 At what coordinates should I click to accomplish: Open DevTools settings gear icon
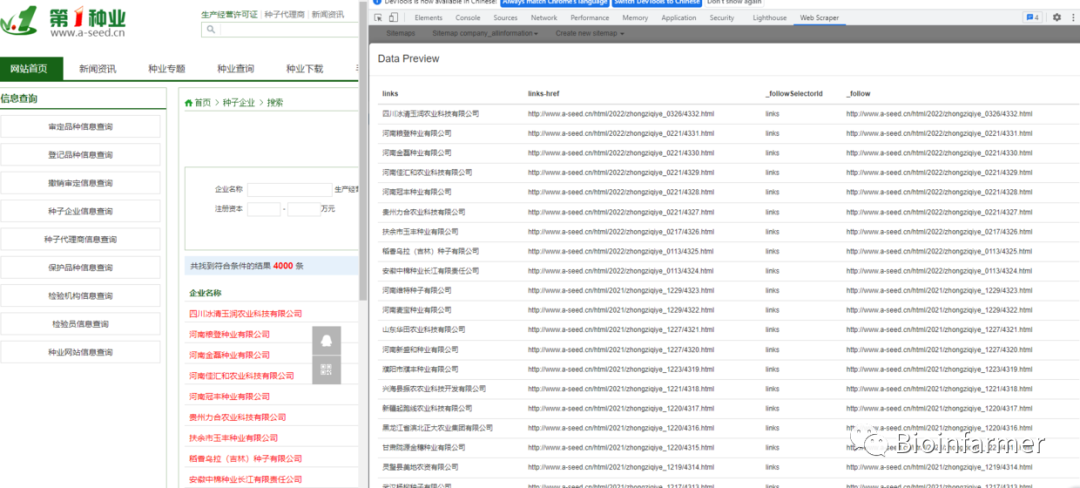[x=1056, y=18]
